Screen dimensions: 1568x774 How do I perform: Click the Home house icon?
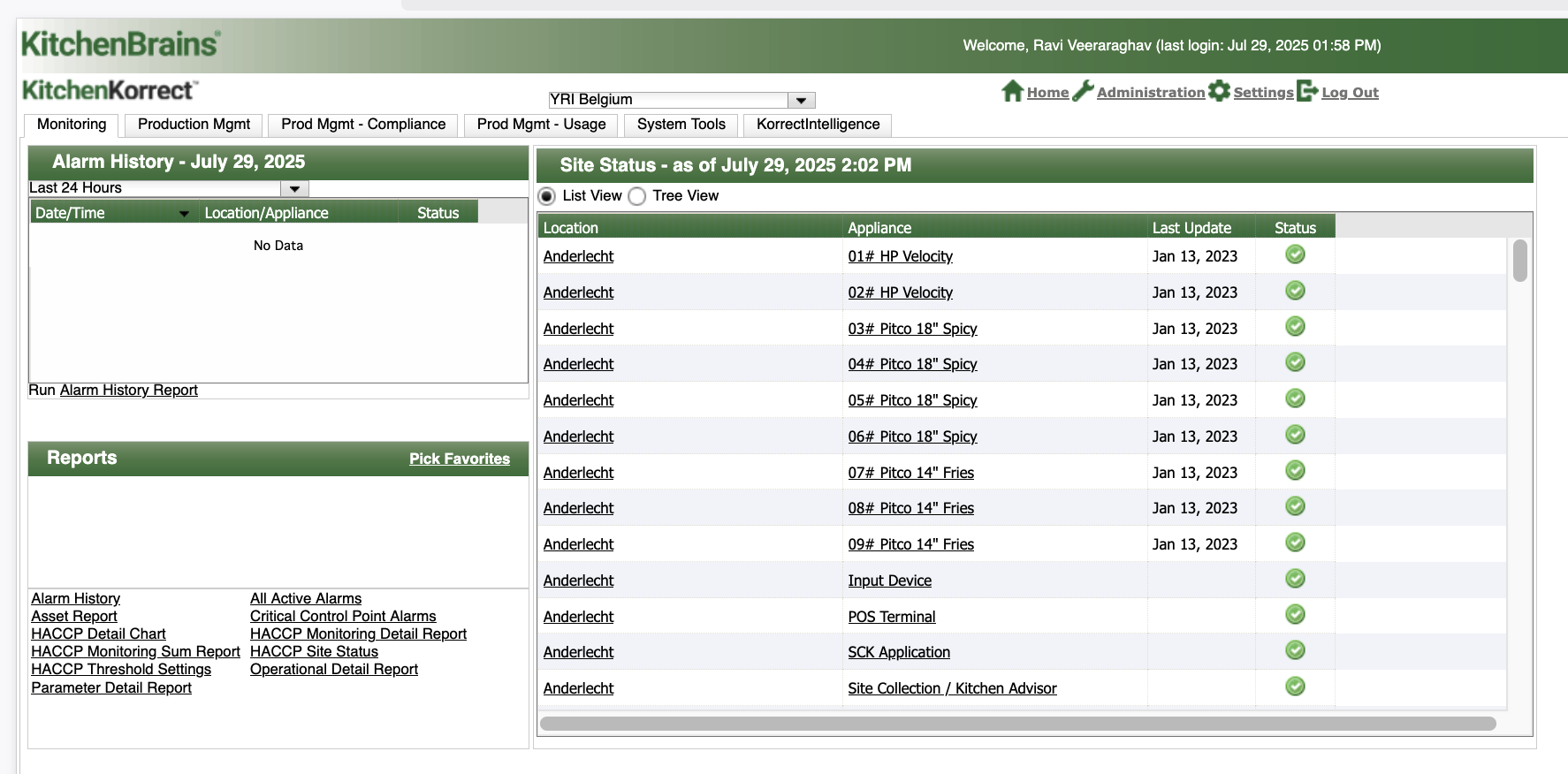(1013, 91)
